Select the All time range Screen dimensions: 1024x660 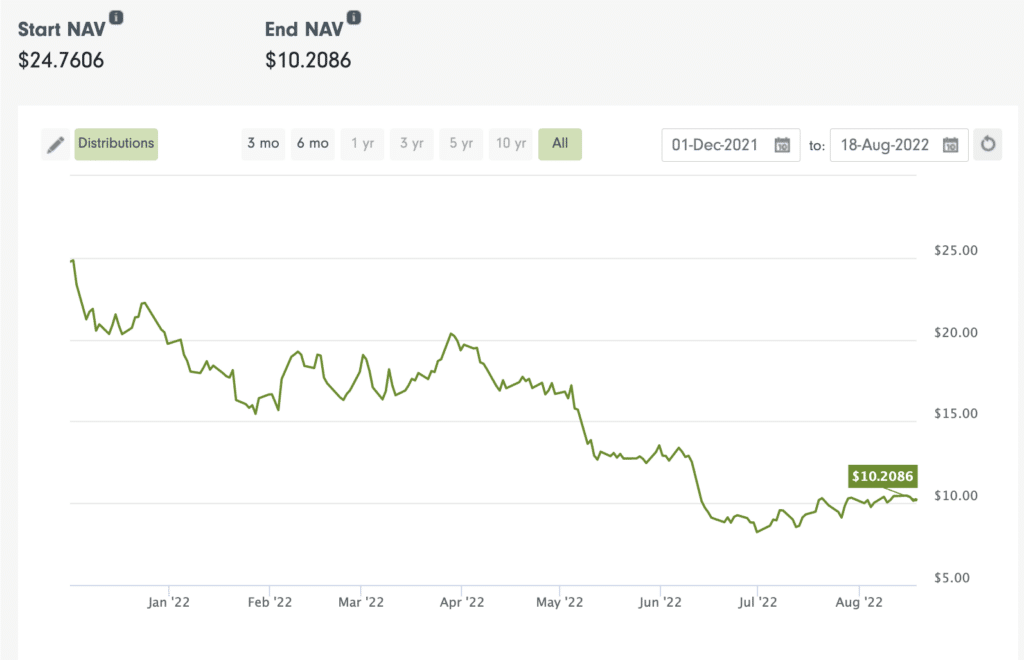(x=560, y=144)
